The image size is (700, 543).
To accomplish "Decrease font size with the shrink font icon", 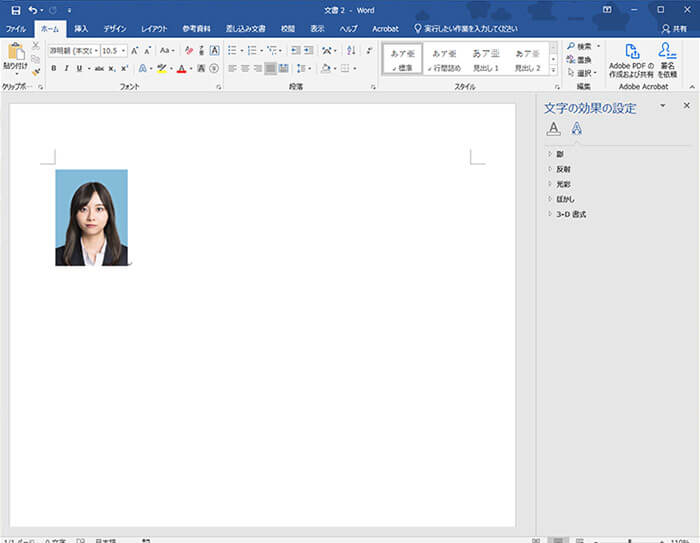I will click(148, 51).
